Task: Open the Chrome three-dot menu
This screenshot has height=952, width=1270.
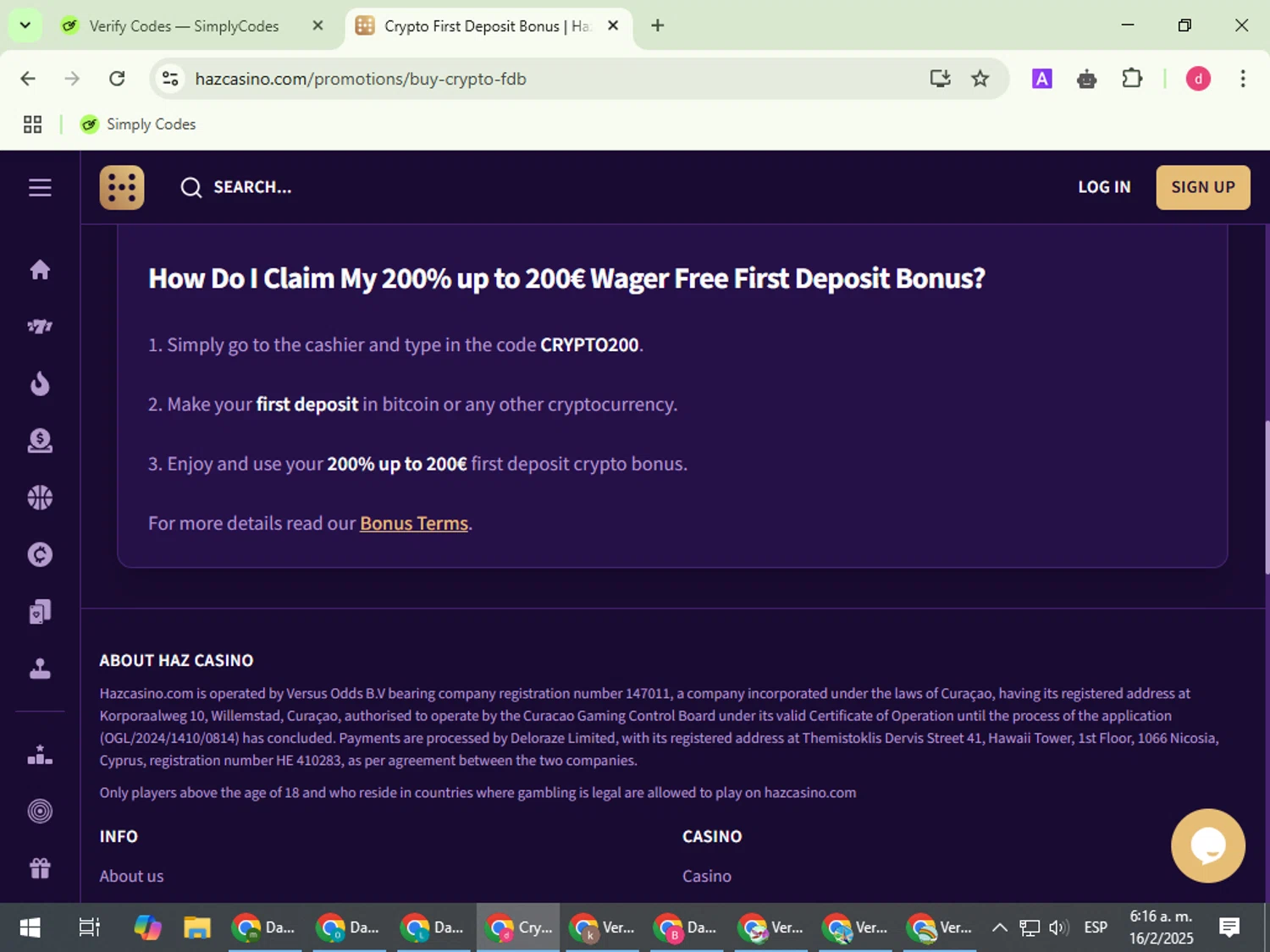Action: pyautogui.click(x=1243, y=79)
